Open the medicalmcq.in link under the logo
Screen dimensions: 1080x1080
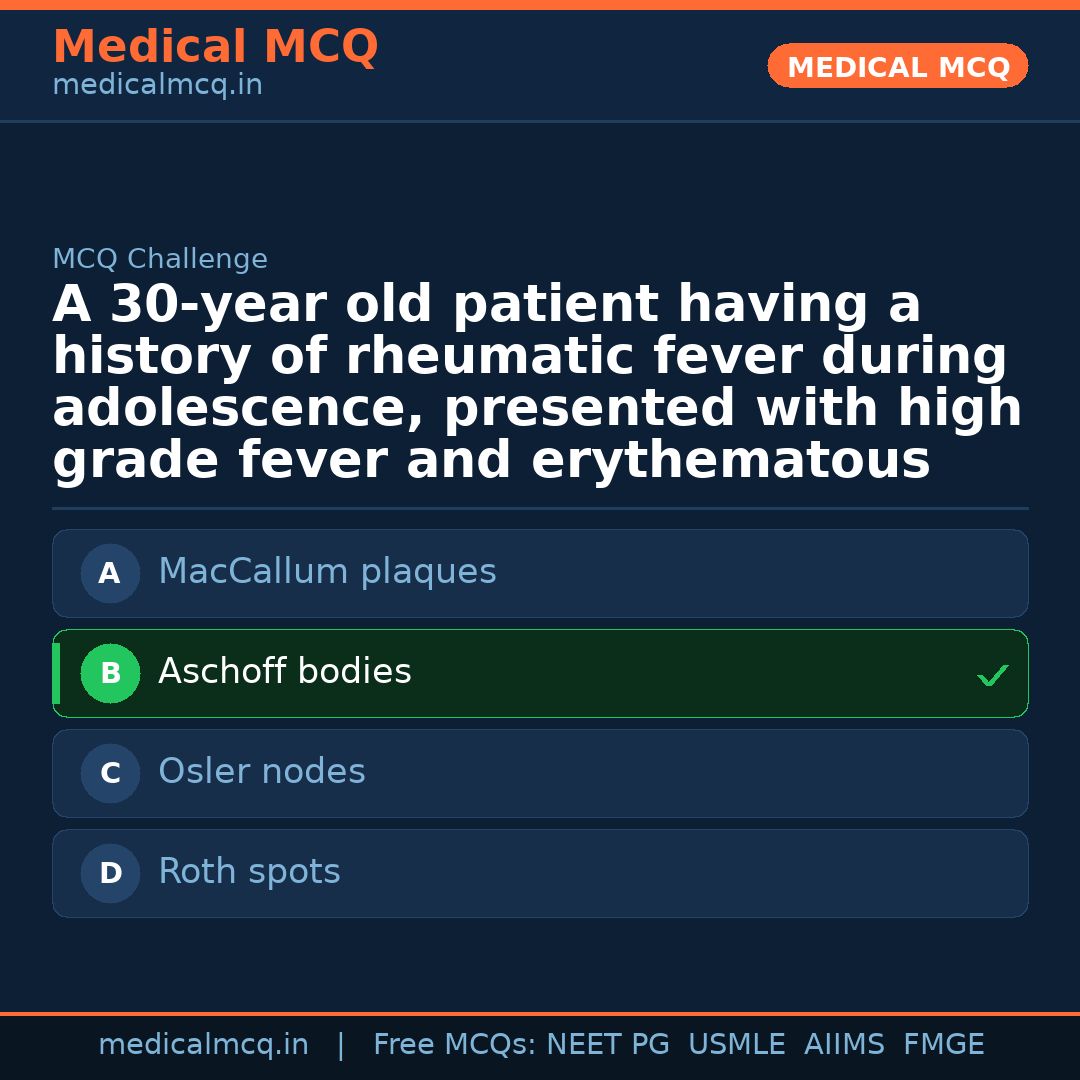tap(156, 84)
